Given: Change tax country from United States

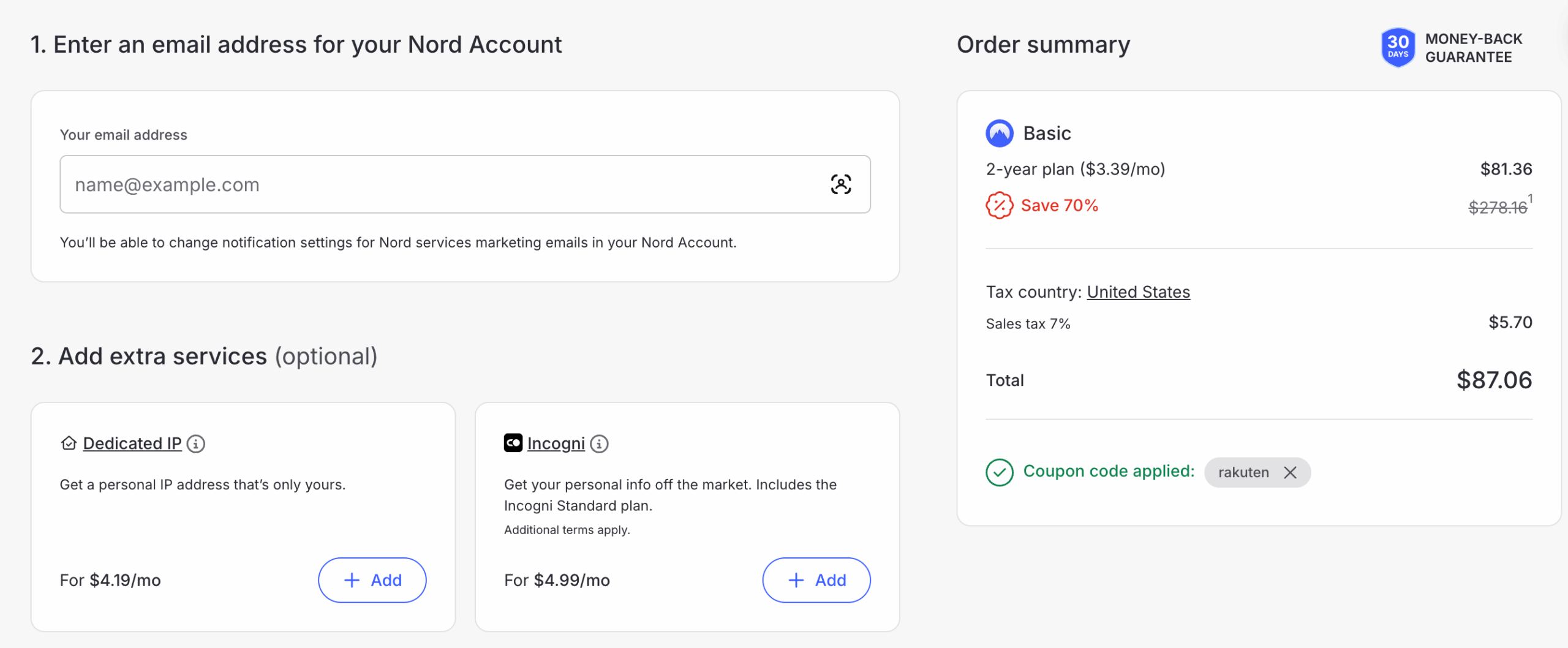Looking at the screenshot, I should [1138, 292].
